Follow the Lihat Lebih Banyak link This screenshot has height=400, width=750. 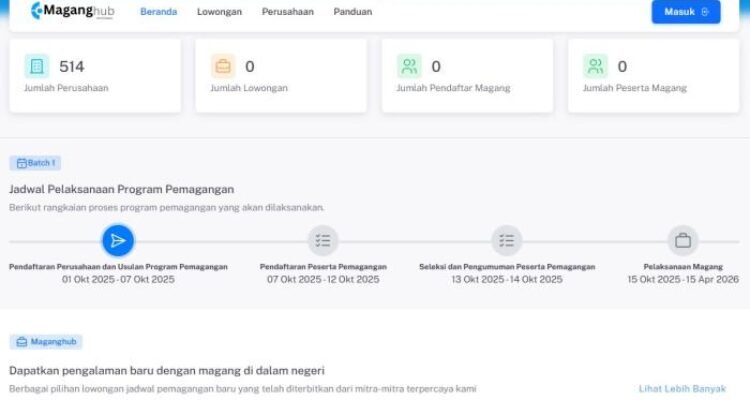tap(682, 388)
